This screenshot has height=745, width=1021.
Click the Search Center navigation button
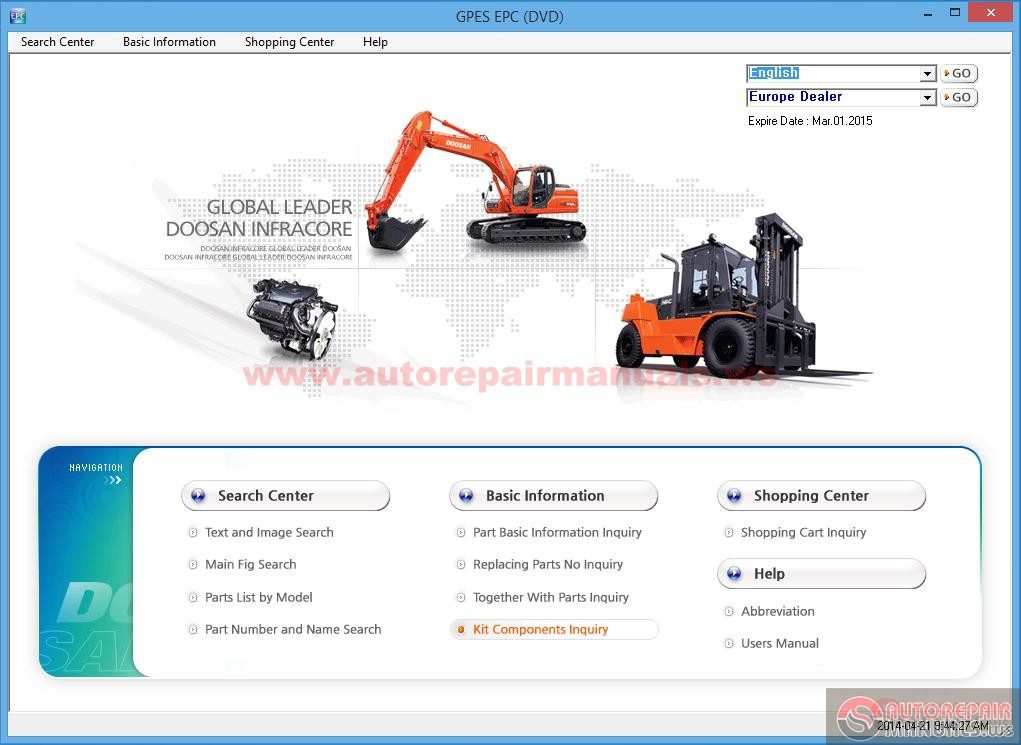285,496
